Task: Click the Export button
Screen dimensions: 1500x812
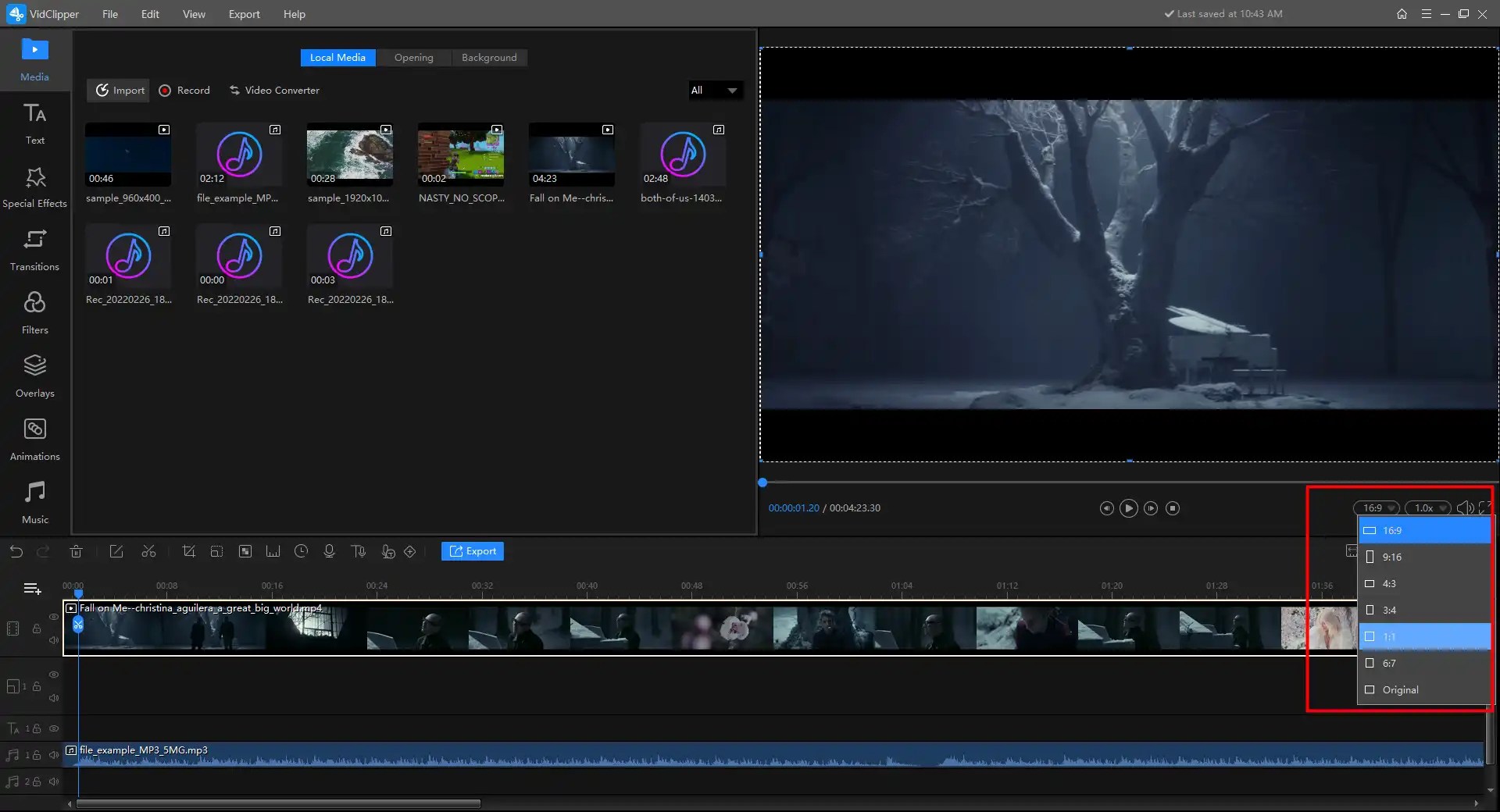Action: coord(472,551)
